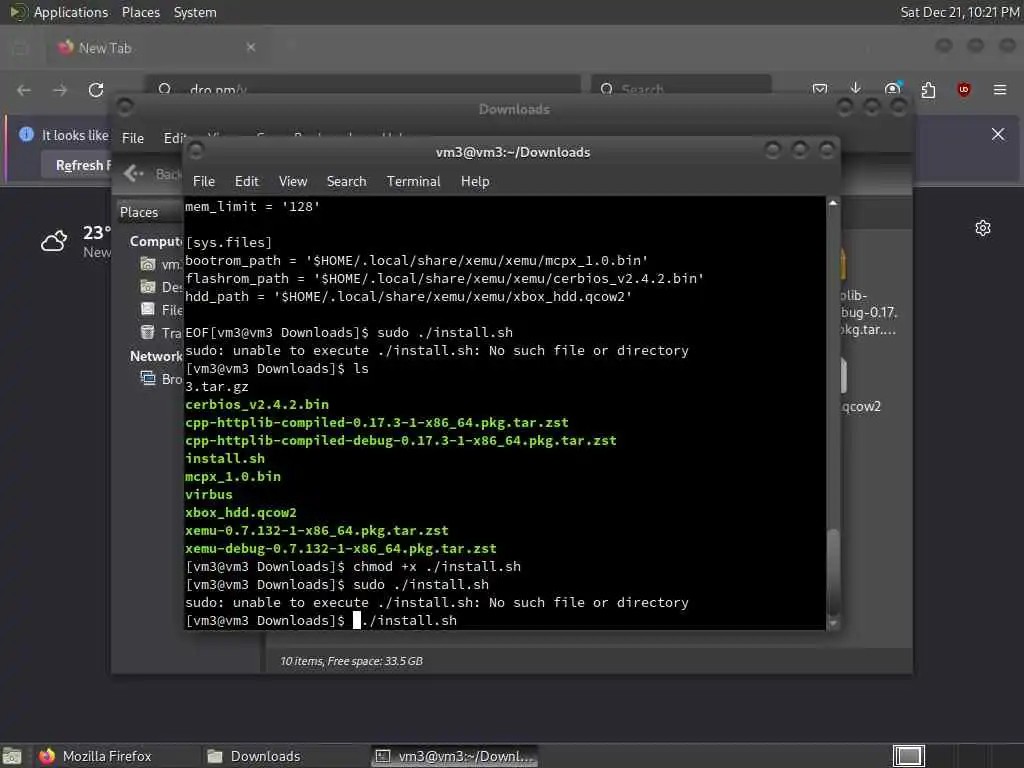Open the Firefox hamburger application menu

click(1000, 89)
